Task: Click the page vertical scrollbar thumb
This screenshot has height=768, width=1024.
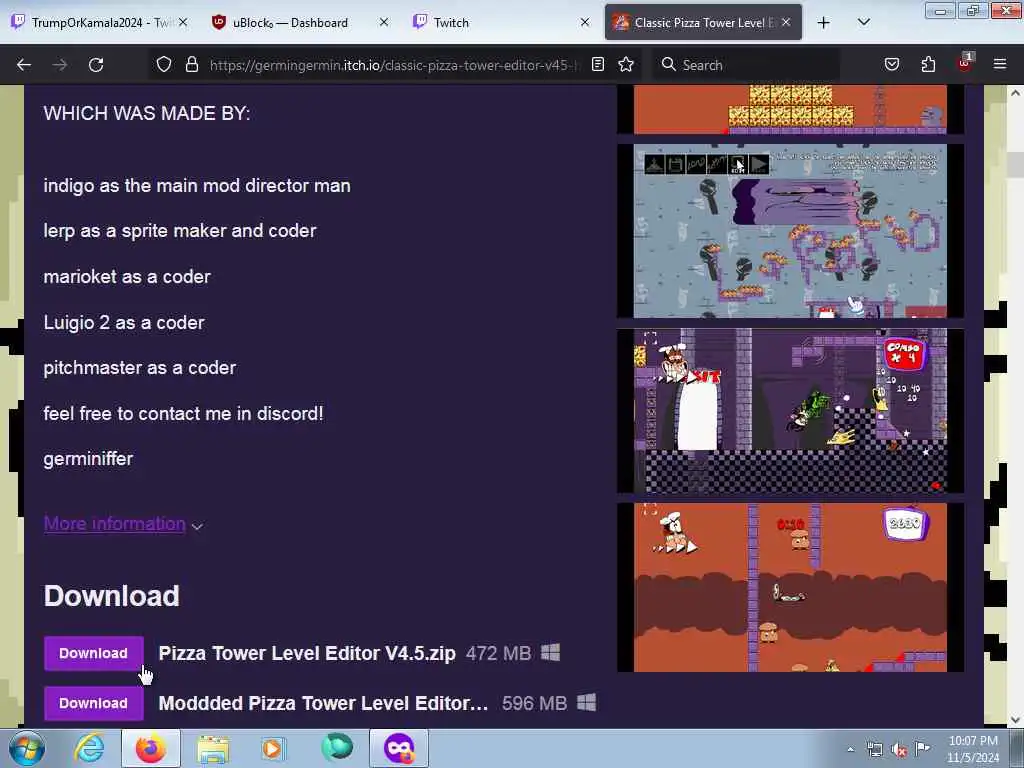Action: (x=1015, y=163)
